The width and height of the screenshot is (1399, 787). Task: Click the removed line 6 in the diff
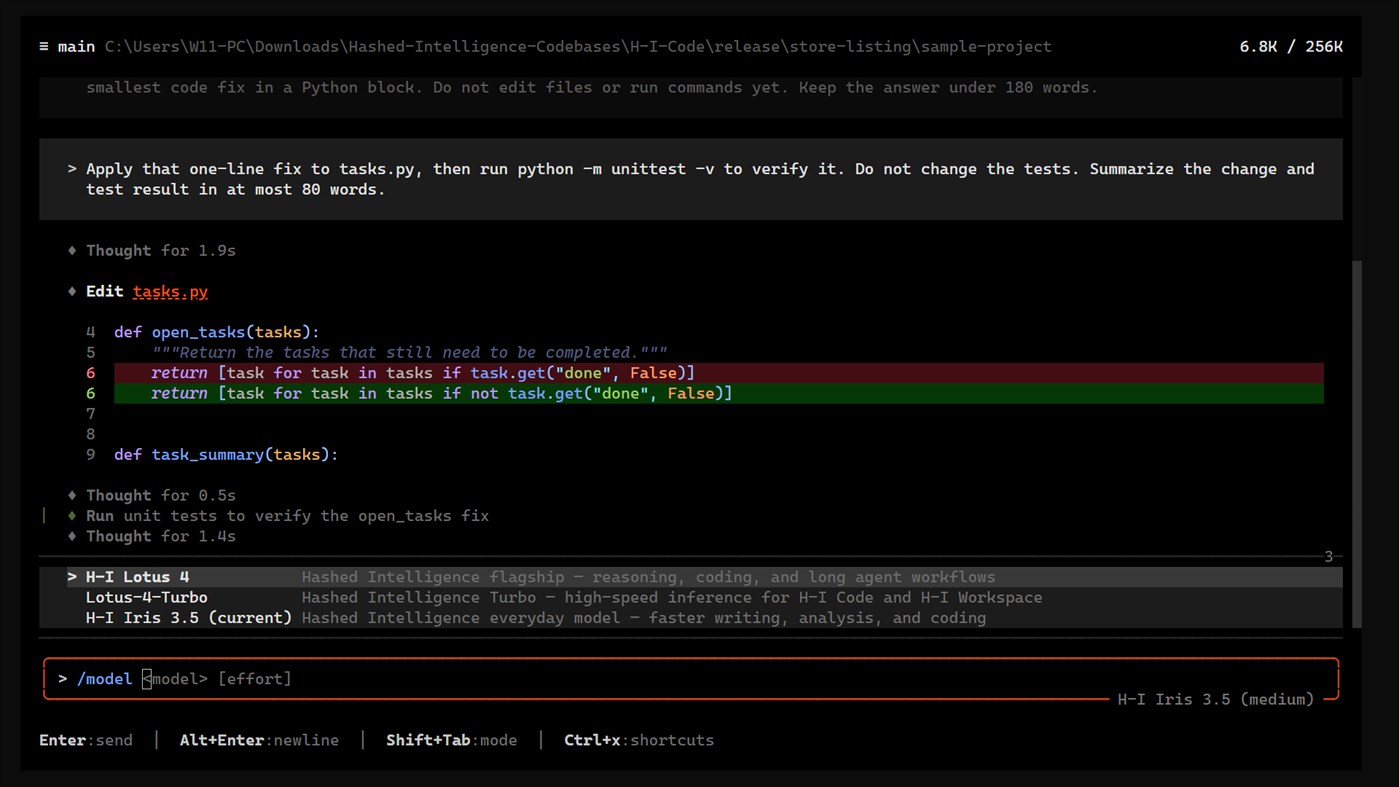point(718,373)
